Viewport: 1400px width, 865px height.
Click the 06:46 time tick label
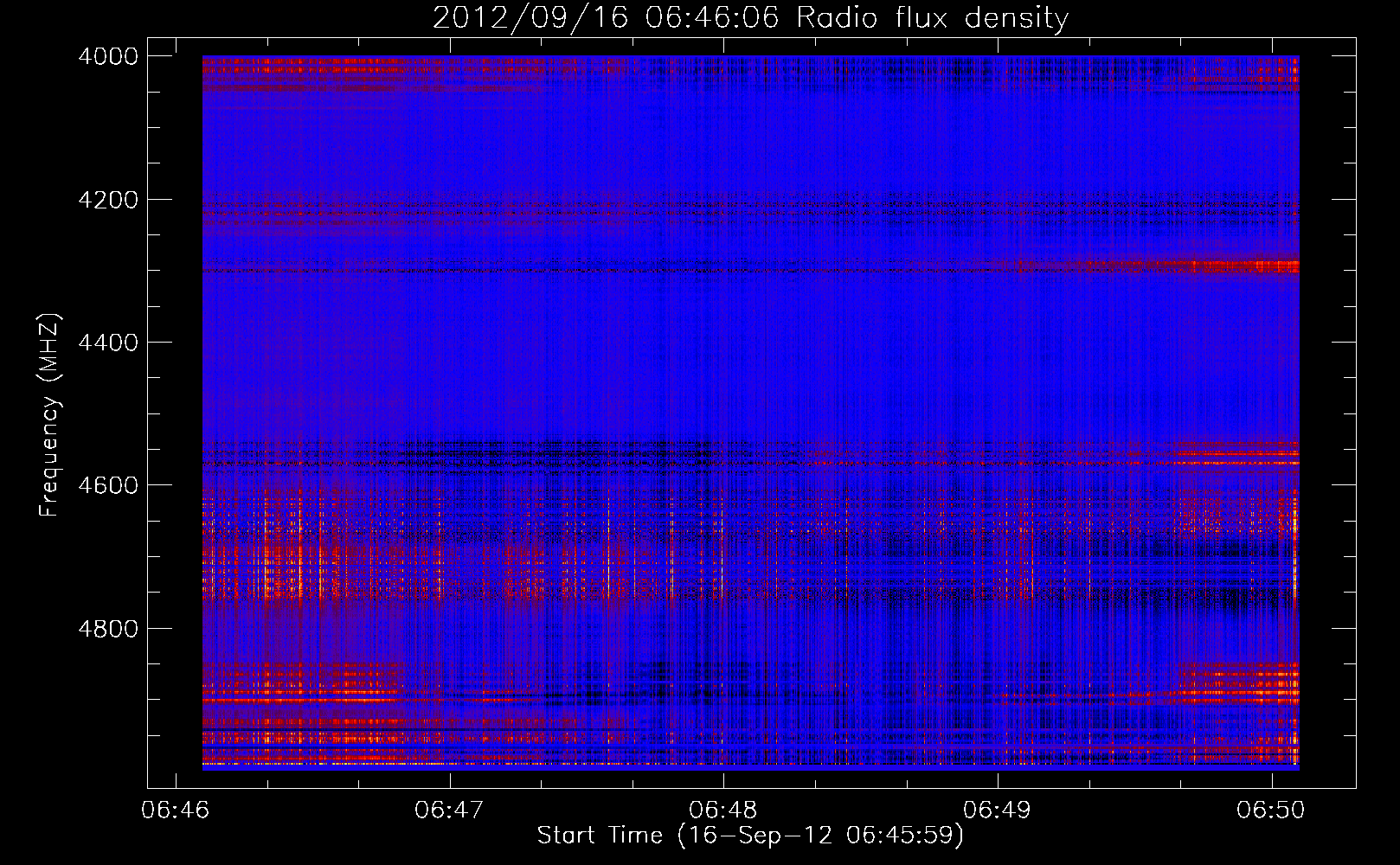(x=176, y=810)
